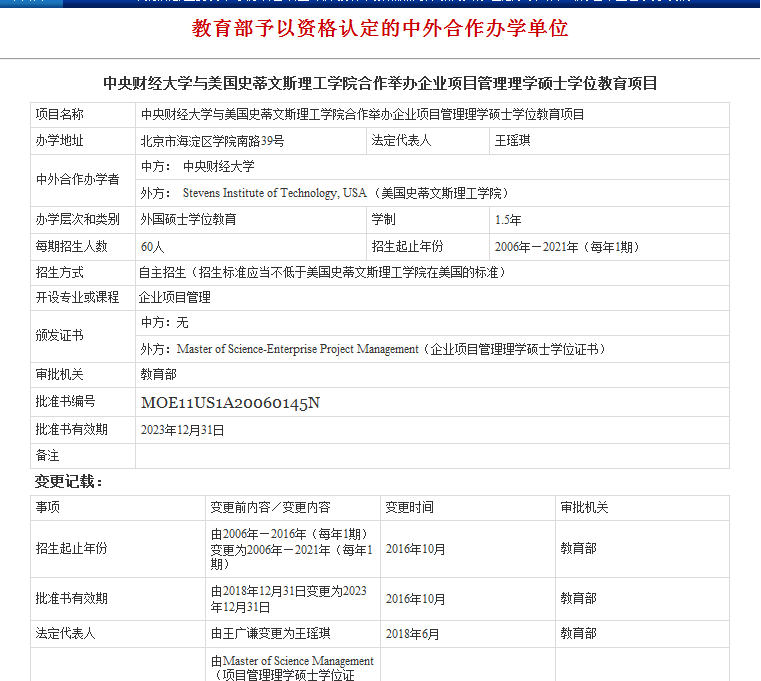The image size is (761, 681).
Task: Click the 招生方式 label
Action: [60, 273]
